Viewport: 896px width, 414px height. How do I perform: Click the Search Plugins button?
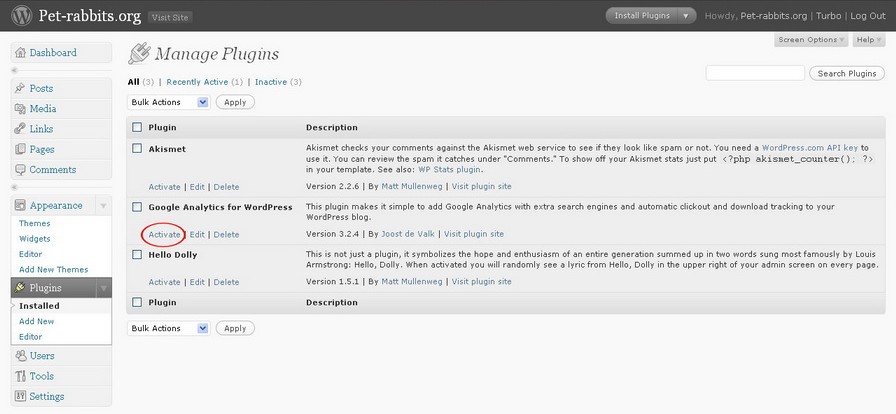click(847, 73)
